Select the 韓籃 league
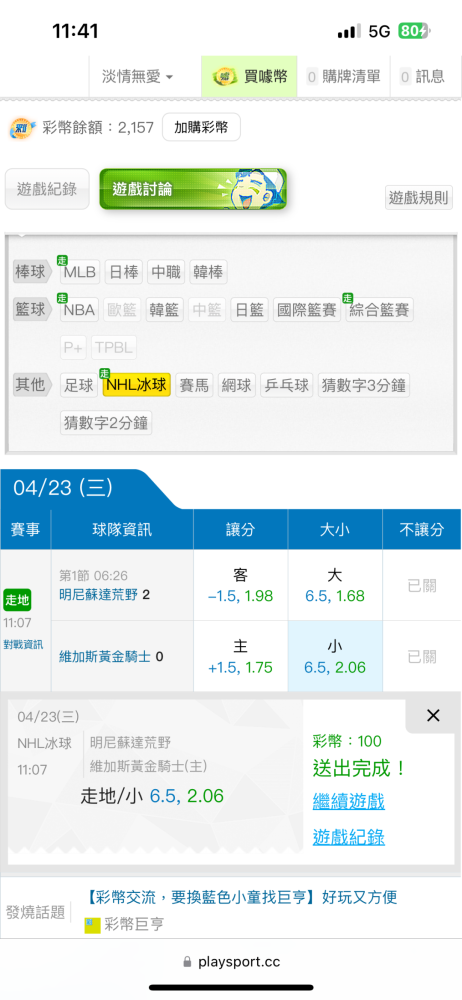This screenshot has height=1000, width=462. click(165, 310)
